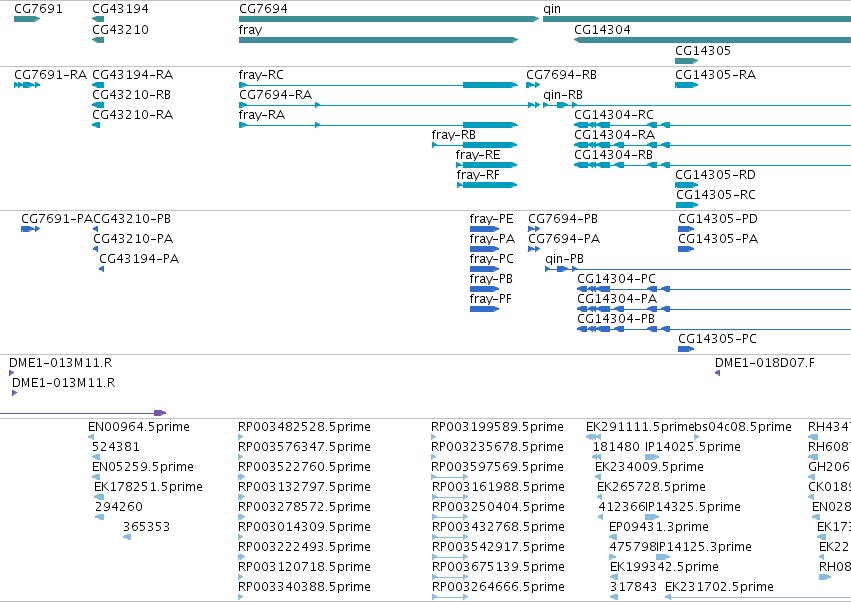
Task: Select protein CG43210-PA
Action: pyautogui.click(x=133, y=239)
